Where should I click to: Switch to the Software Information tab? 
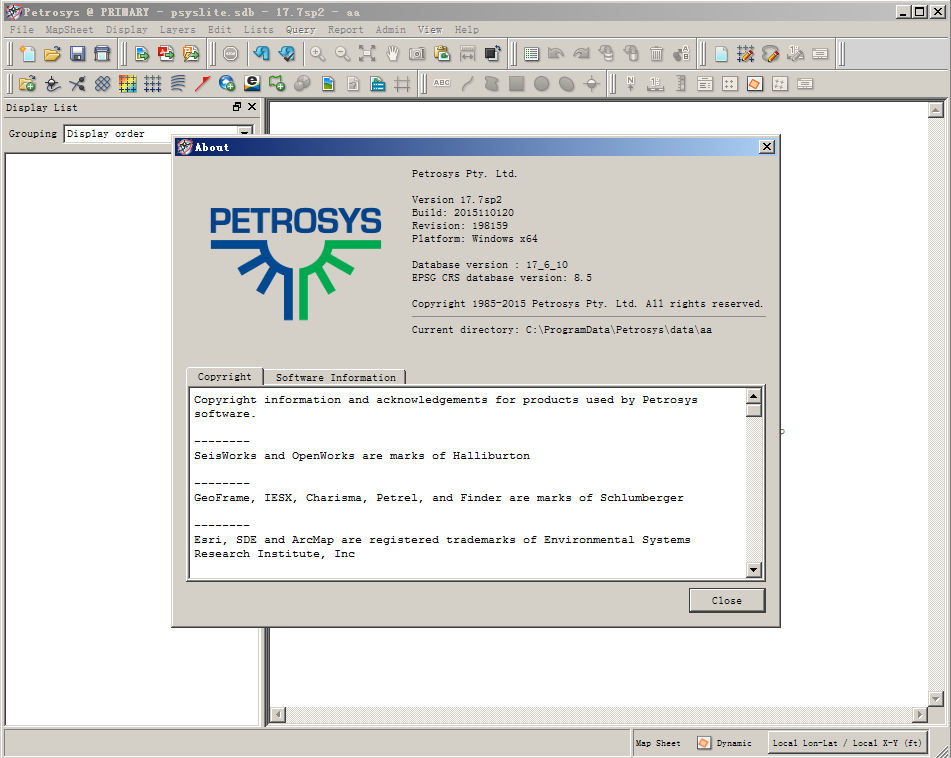point(335,377)
